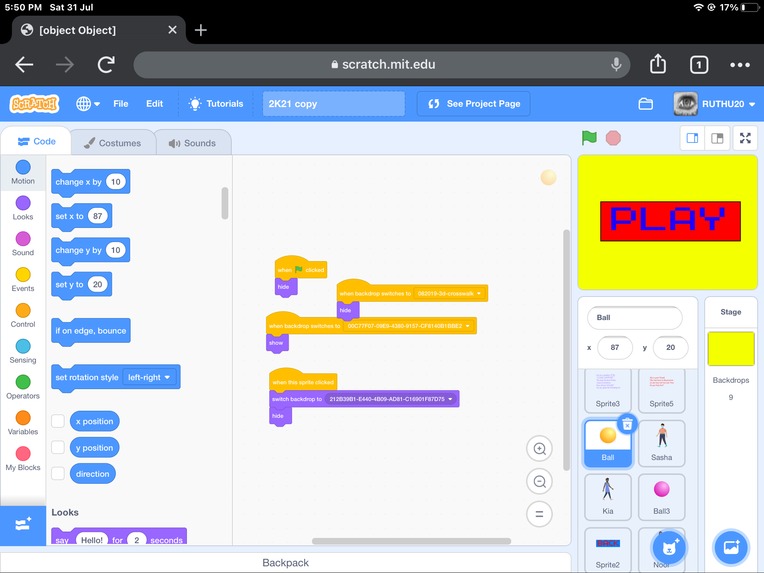
Task: Open the Add Extension button
Action: click(23, 525)
